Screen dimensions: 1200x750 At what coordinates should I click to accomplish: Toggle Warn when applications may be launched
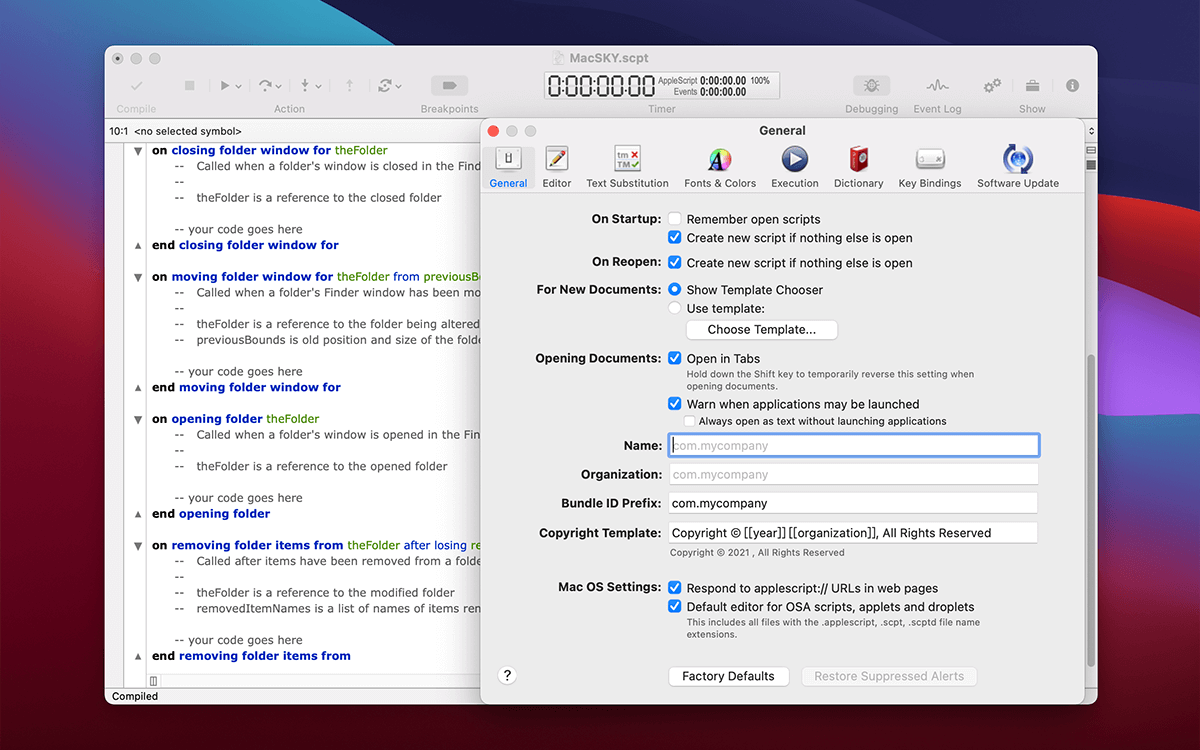675,404
